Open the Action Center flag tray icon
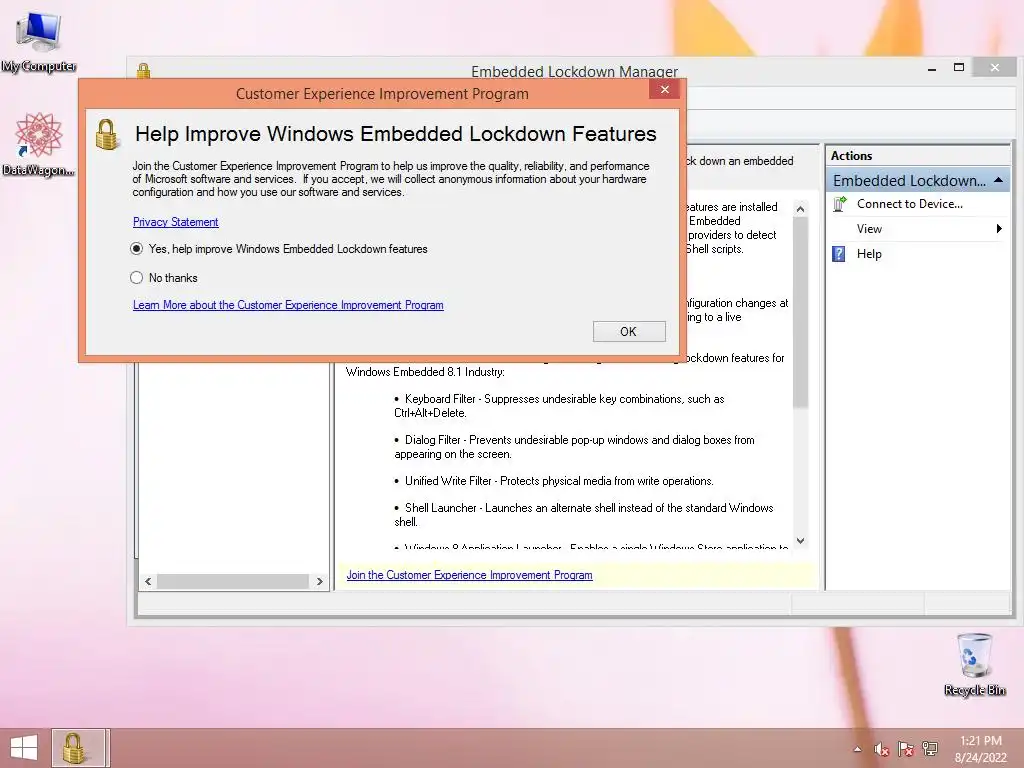The height and width of the screenshot is (768, 1024). (x=906, y=749)
